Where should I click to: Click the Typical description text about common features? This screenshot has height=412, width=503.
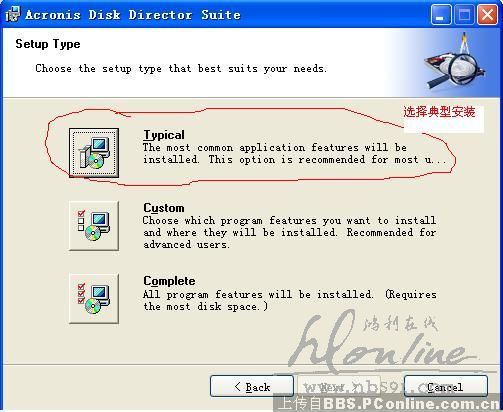[x=295, y=154]
